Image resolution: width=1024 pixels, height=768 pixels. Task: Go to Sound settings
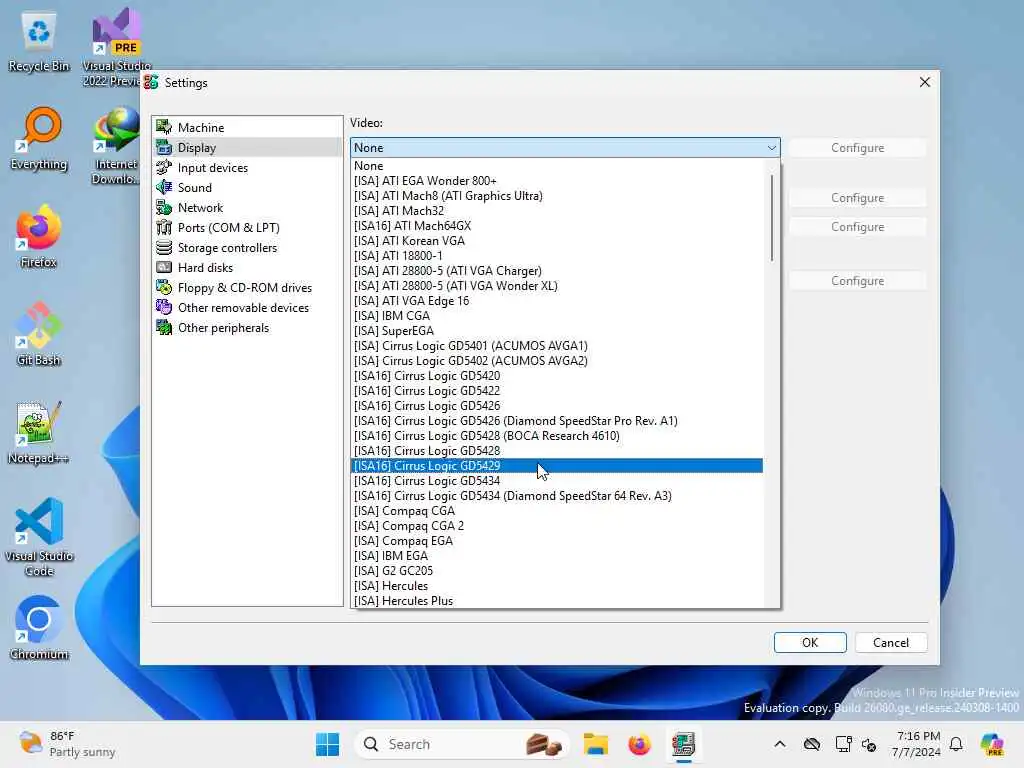tap(247, 187)
